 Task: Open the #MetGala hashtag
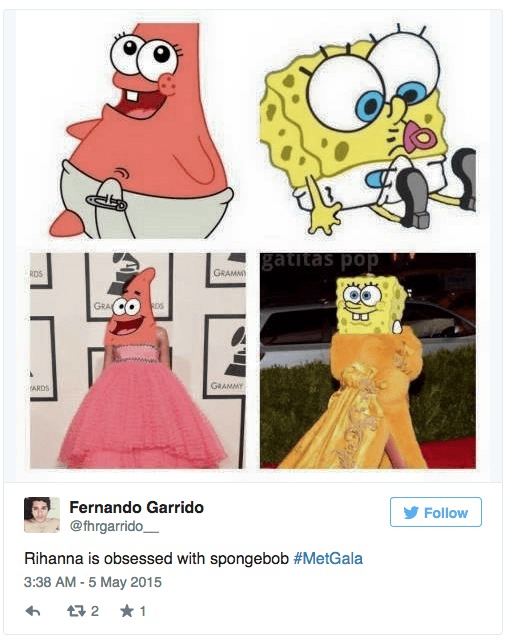[328, 559]
